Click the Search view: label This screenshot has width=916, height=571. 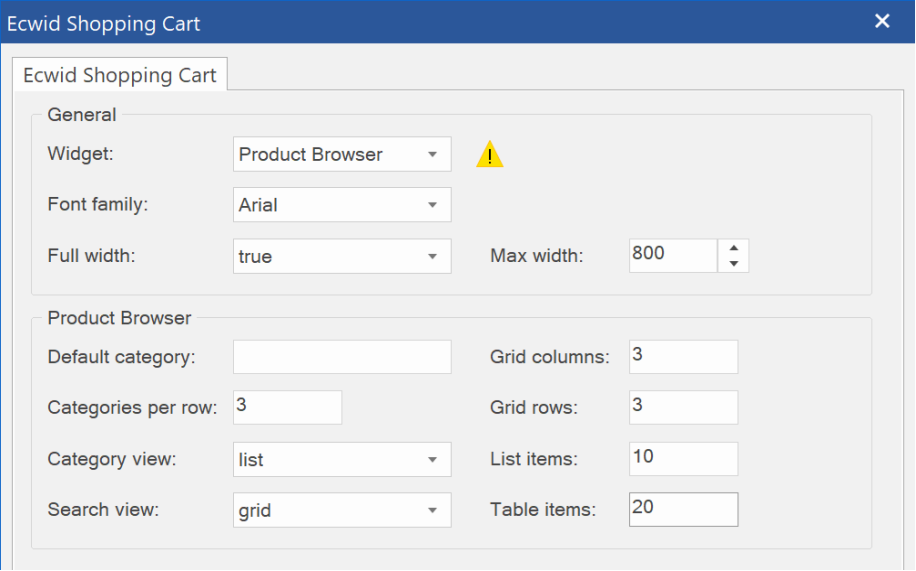[103, 510]
